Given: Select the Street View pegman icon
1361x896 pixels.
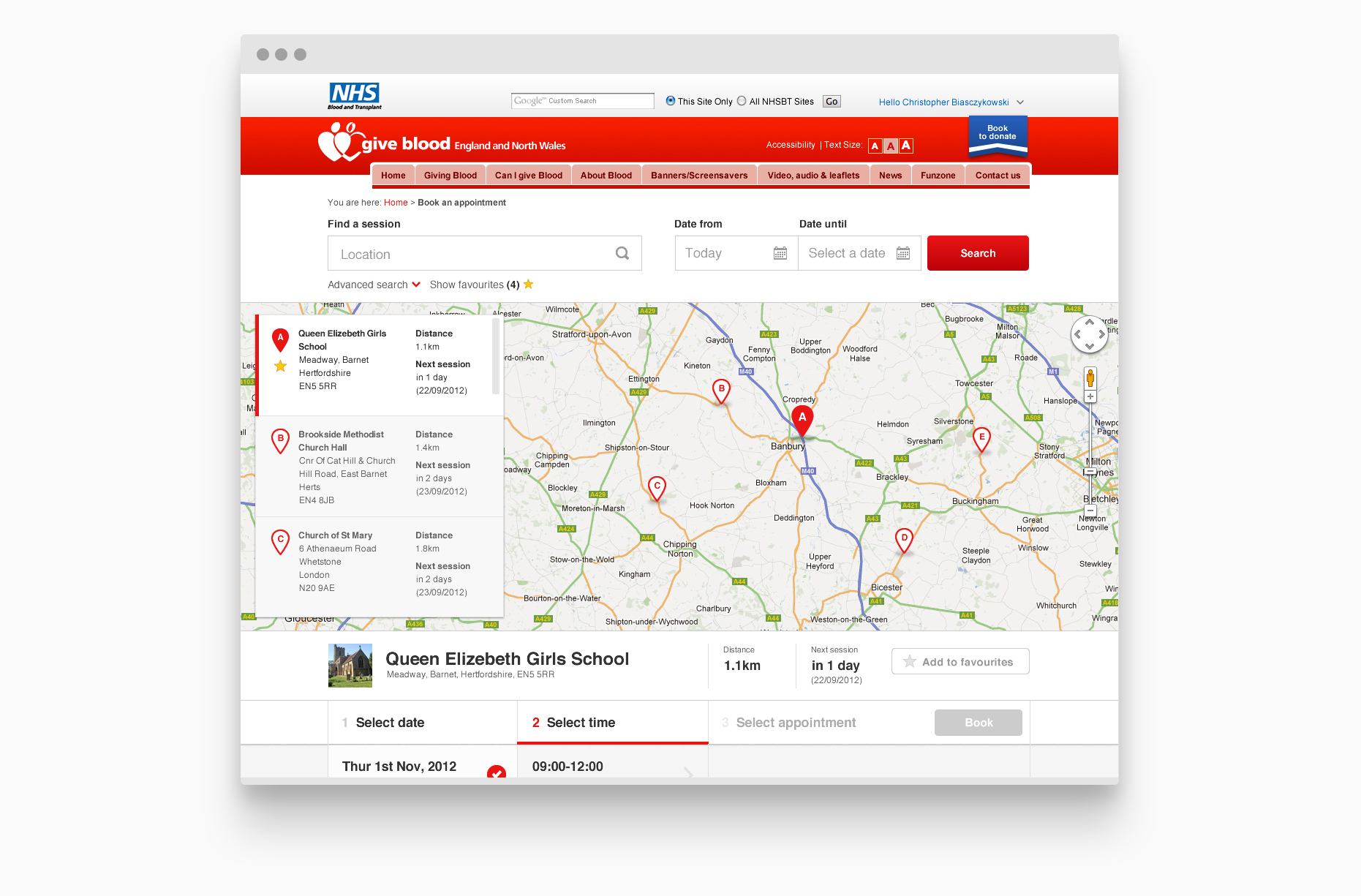Looking at the screenshot, I should [x=1090, y=378].
